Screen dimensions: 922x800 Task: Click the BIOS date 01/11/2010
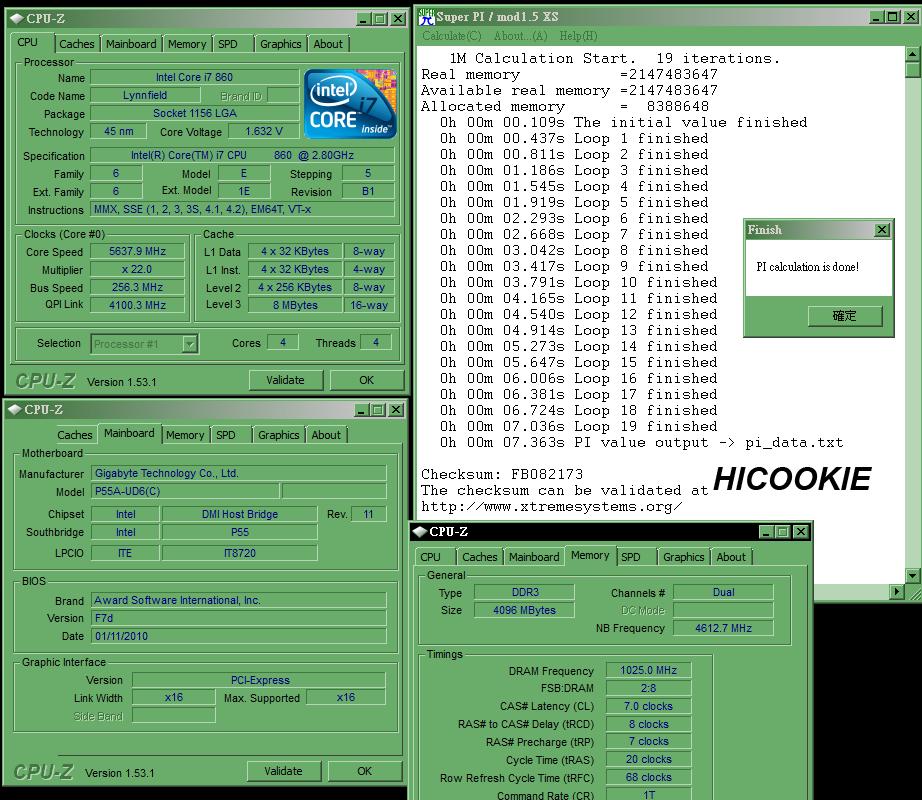pos(239,636)
